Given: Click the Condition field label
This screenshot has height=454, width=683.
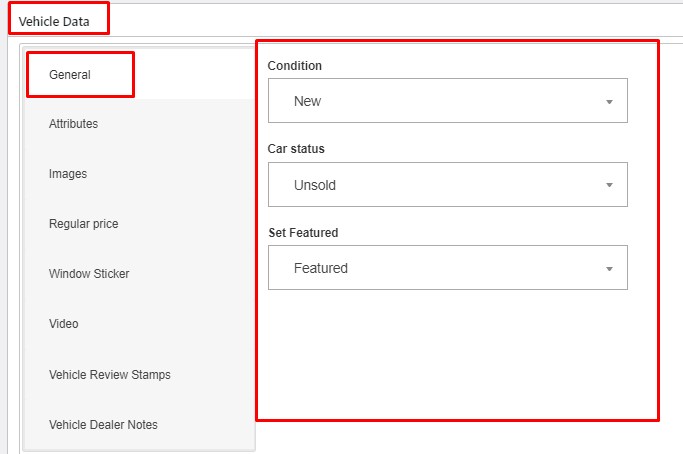Looking at the screenshot, I should [295, 66].
